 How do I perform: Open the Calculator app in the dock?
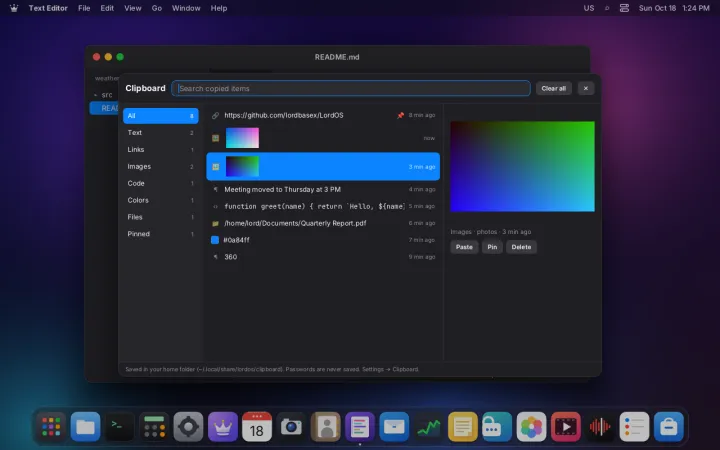tap(154, 427)
